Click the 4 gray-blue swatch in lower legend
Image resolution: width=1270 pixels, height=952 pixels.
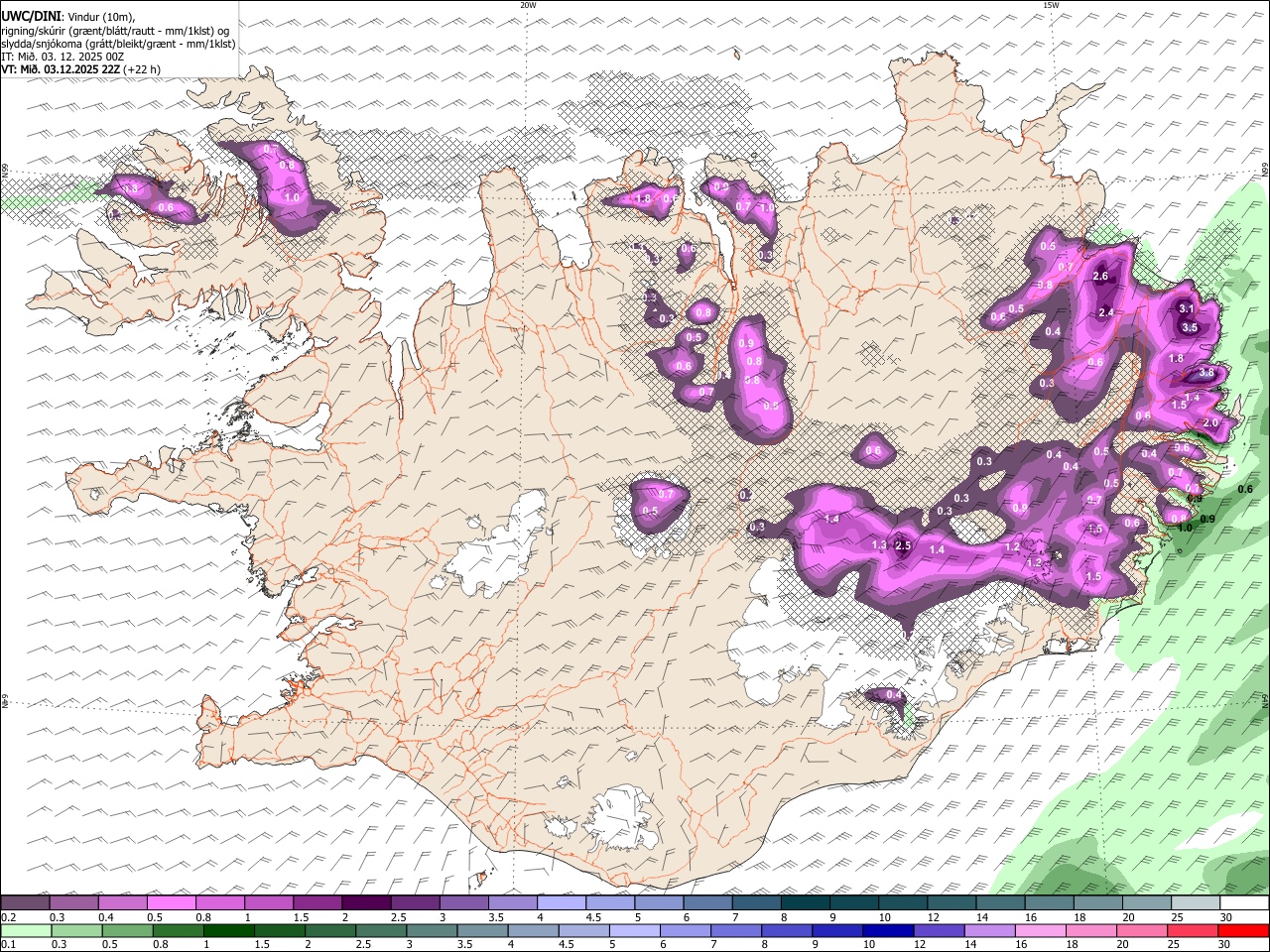(x=533, y=931)
